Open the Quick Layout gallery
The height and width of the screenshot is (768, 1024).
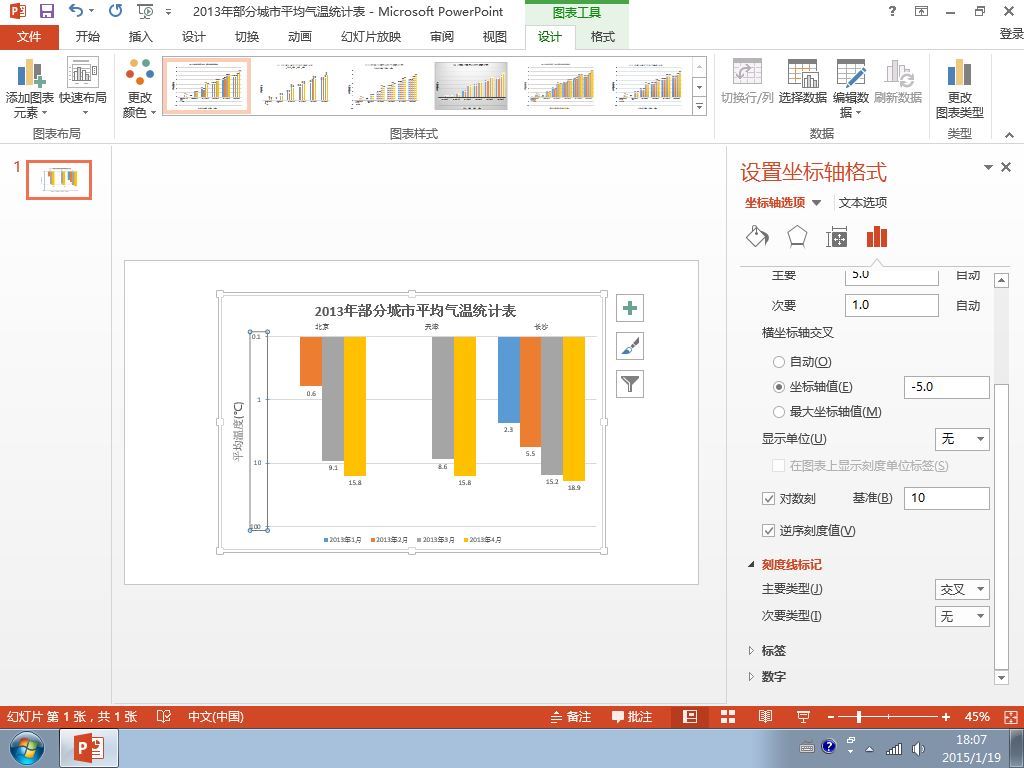pos(82,88)
